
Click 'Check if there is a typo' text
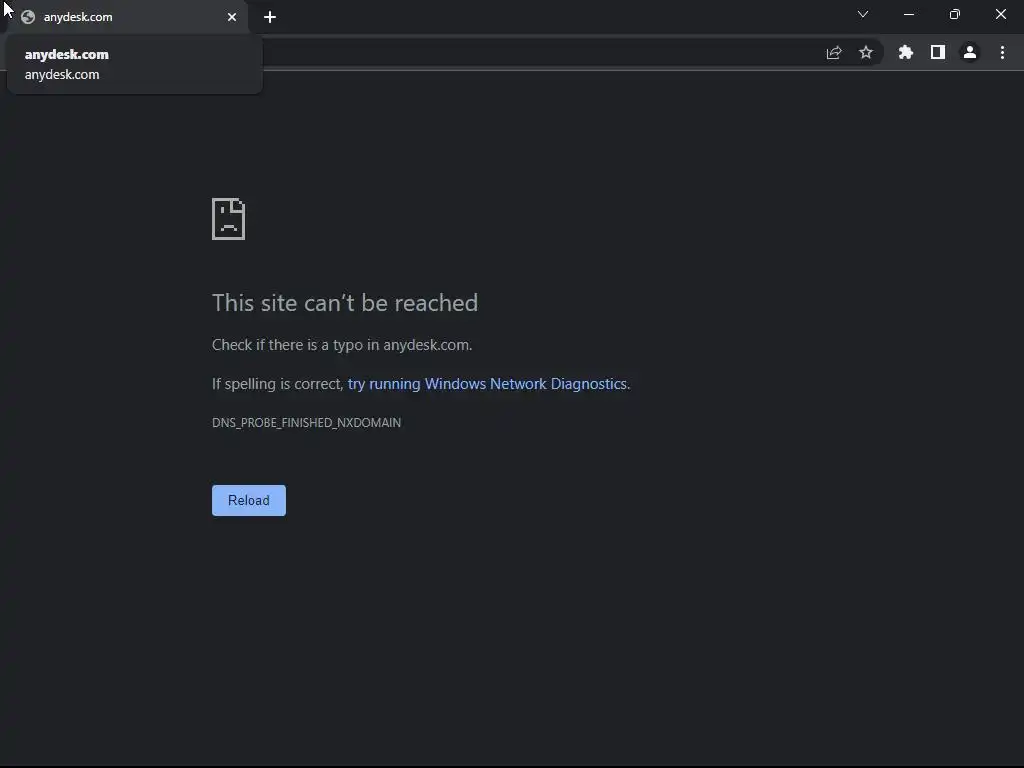click(342, 345)
